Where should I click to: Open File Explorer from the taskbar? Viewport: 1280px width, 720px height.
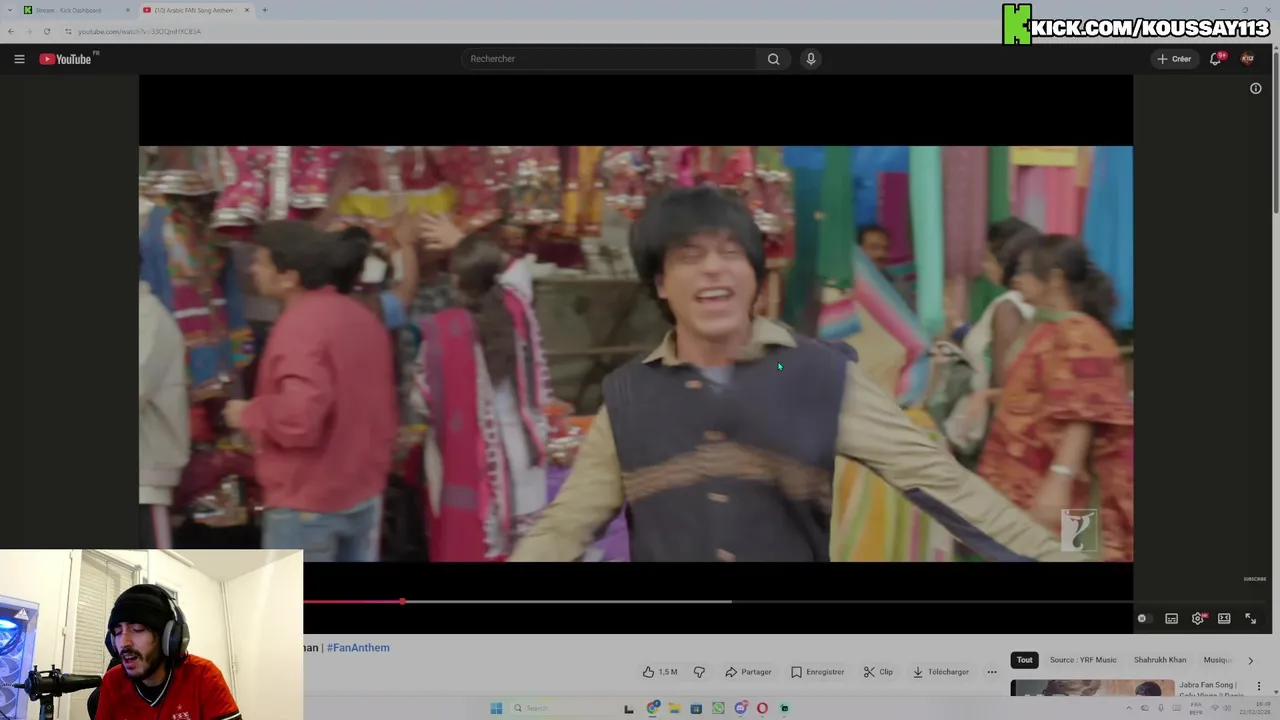[674, 708]
